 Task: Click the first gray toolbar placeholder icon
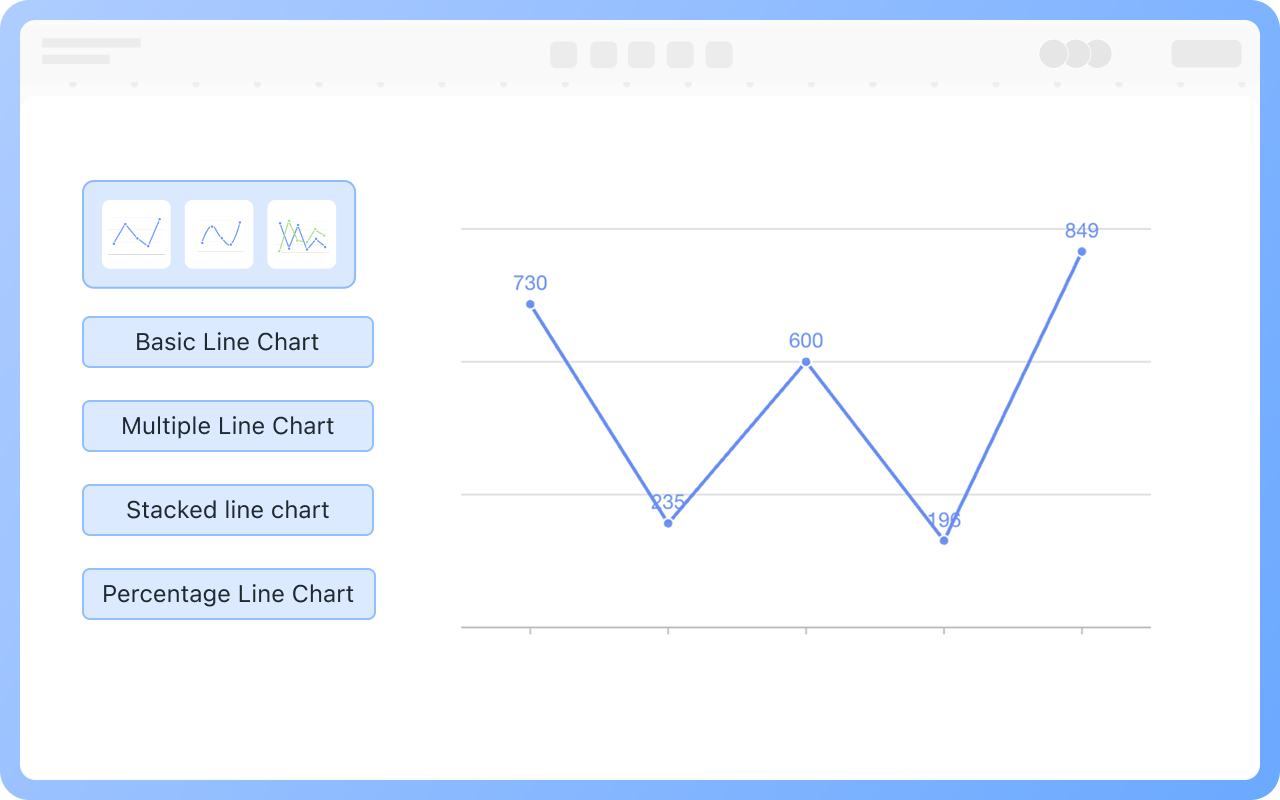click(x=564, y=54)
